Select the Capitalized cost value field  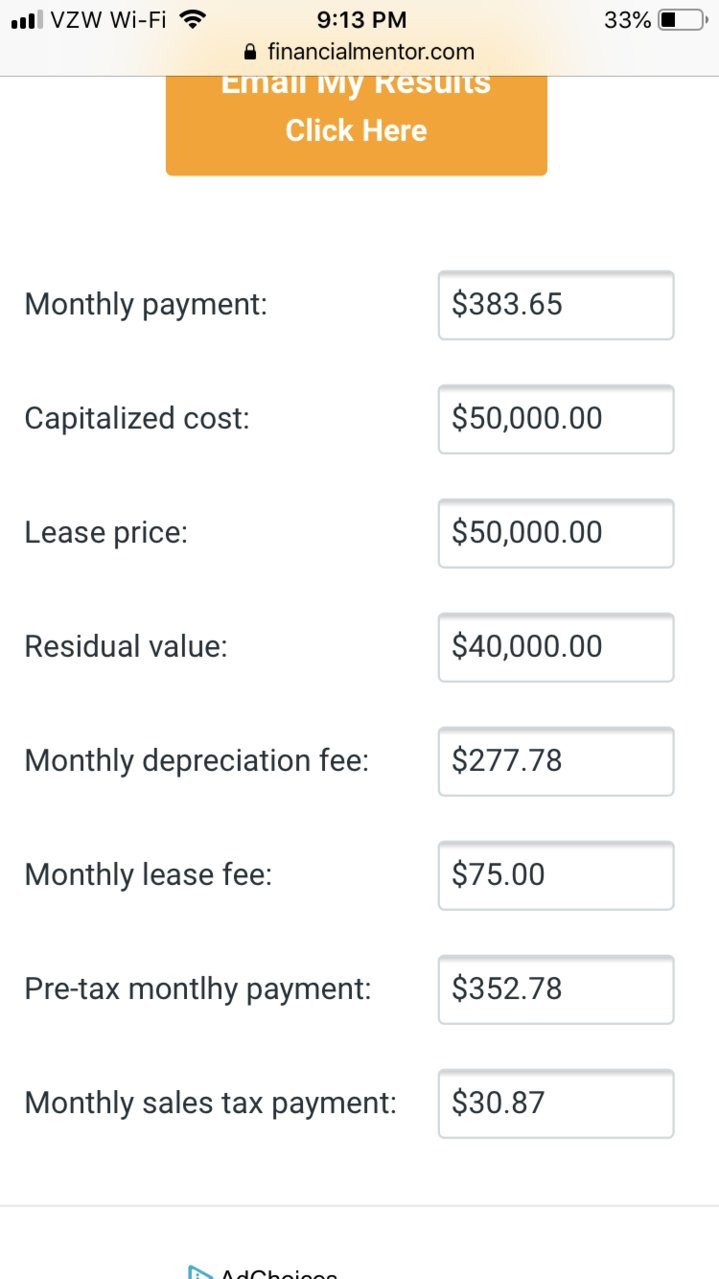(556, 419)
